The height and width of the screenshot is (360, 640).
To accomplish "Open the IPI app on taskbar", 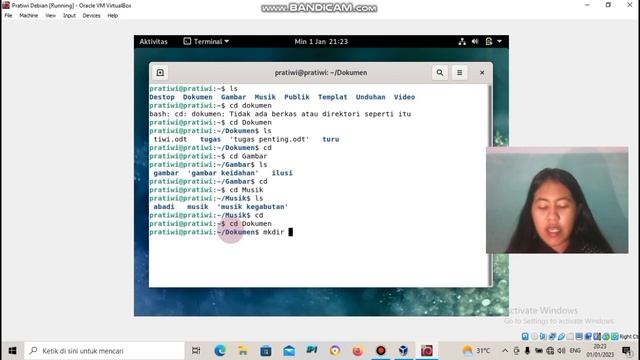I will (x=312, y=350).
